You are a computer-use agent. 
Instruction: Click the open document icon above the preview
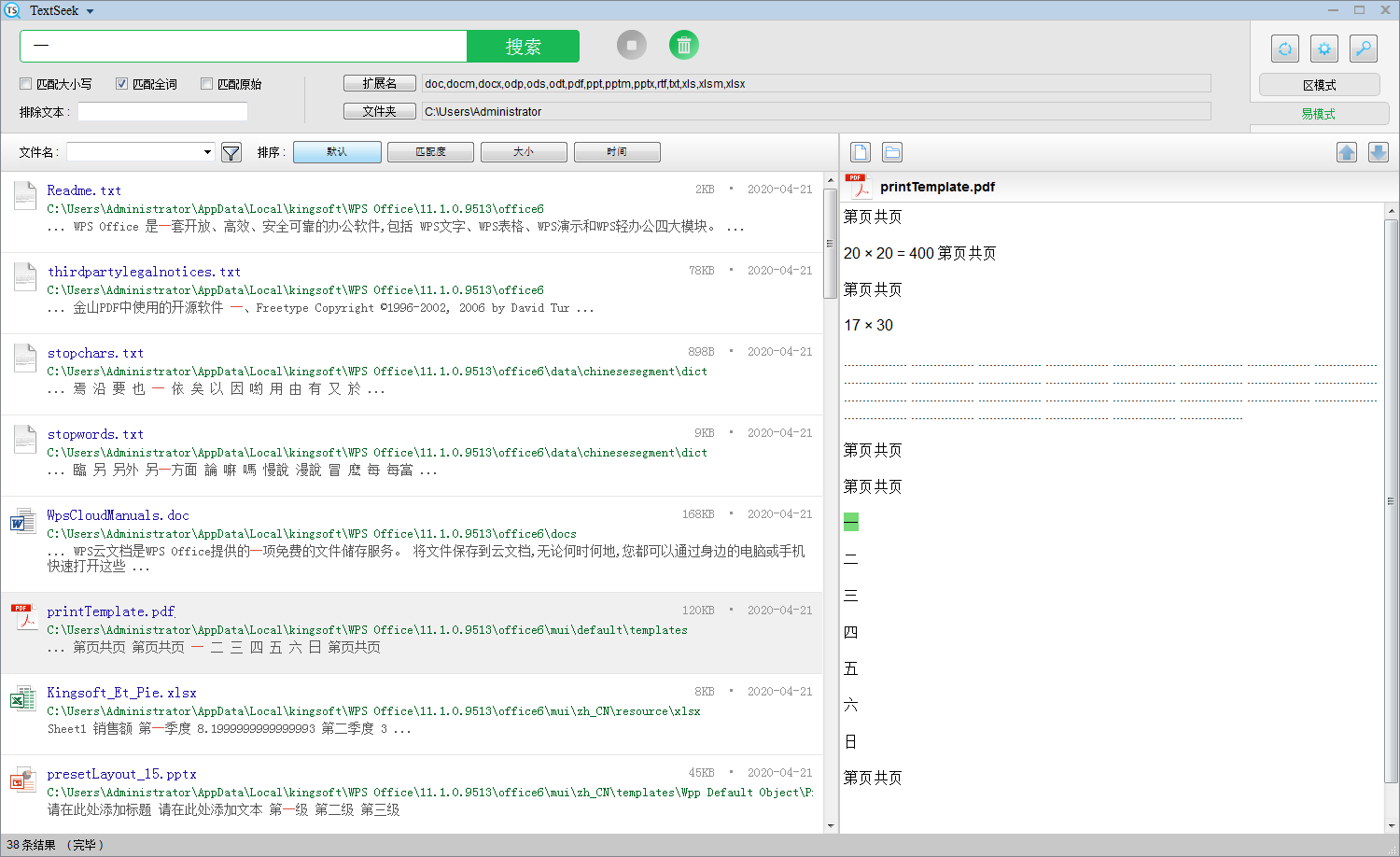[x=860, y=151]
